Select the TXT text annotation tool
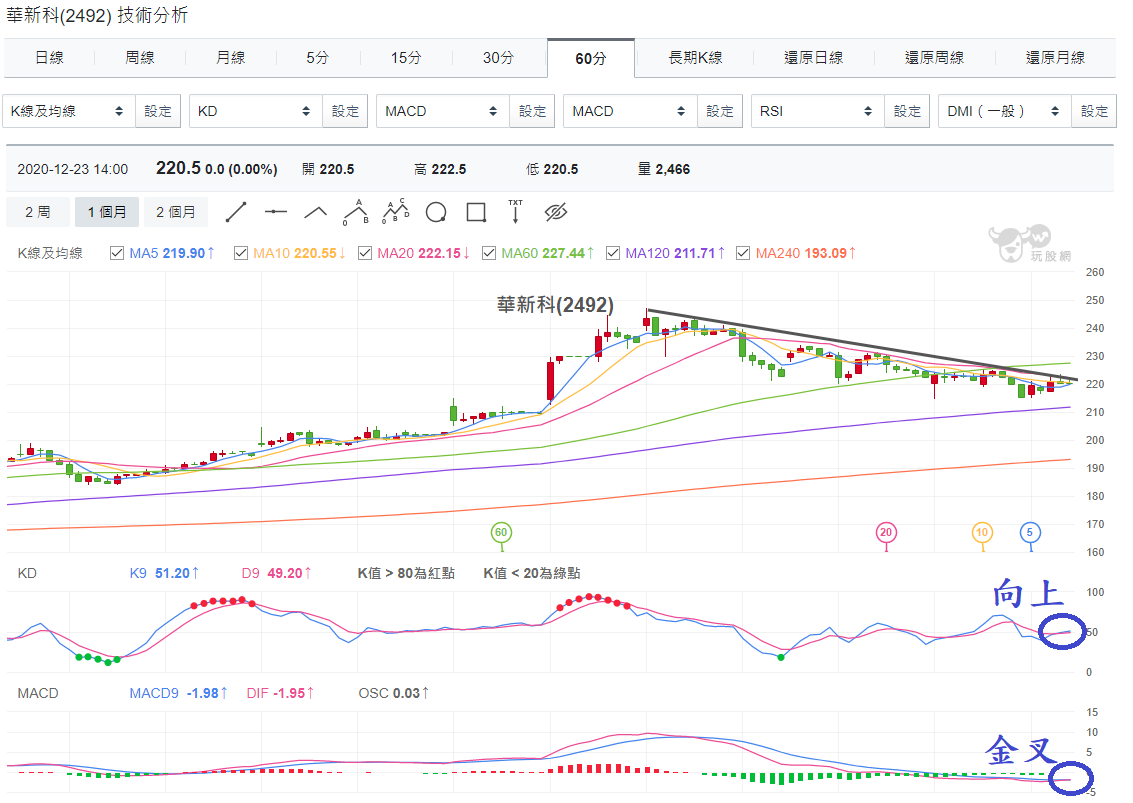The height and width of the screenshot is (803, 1133). pyautogui.click(x=515, y=212)
